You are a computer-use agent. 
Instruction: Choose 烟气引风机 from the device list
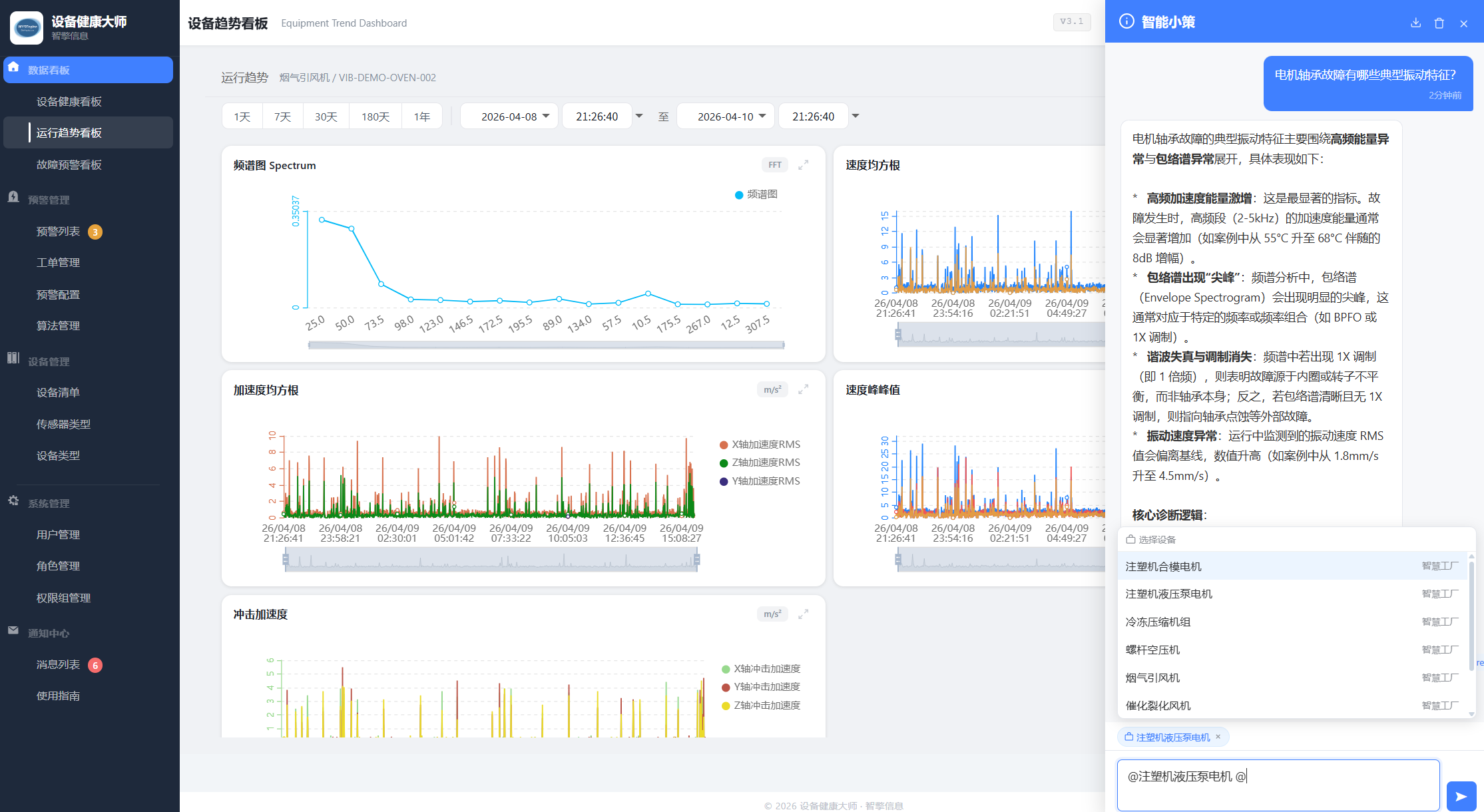pyautogui.click(x=1153, y=678)
